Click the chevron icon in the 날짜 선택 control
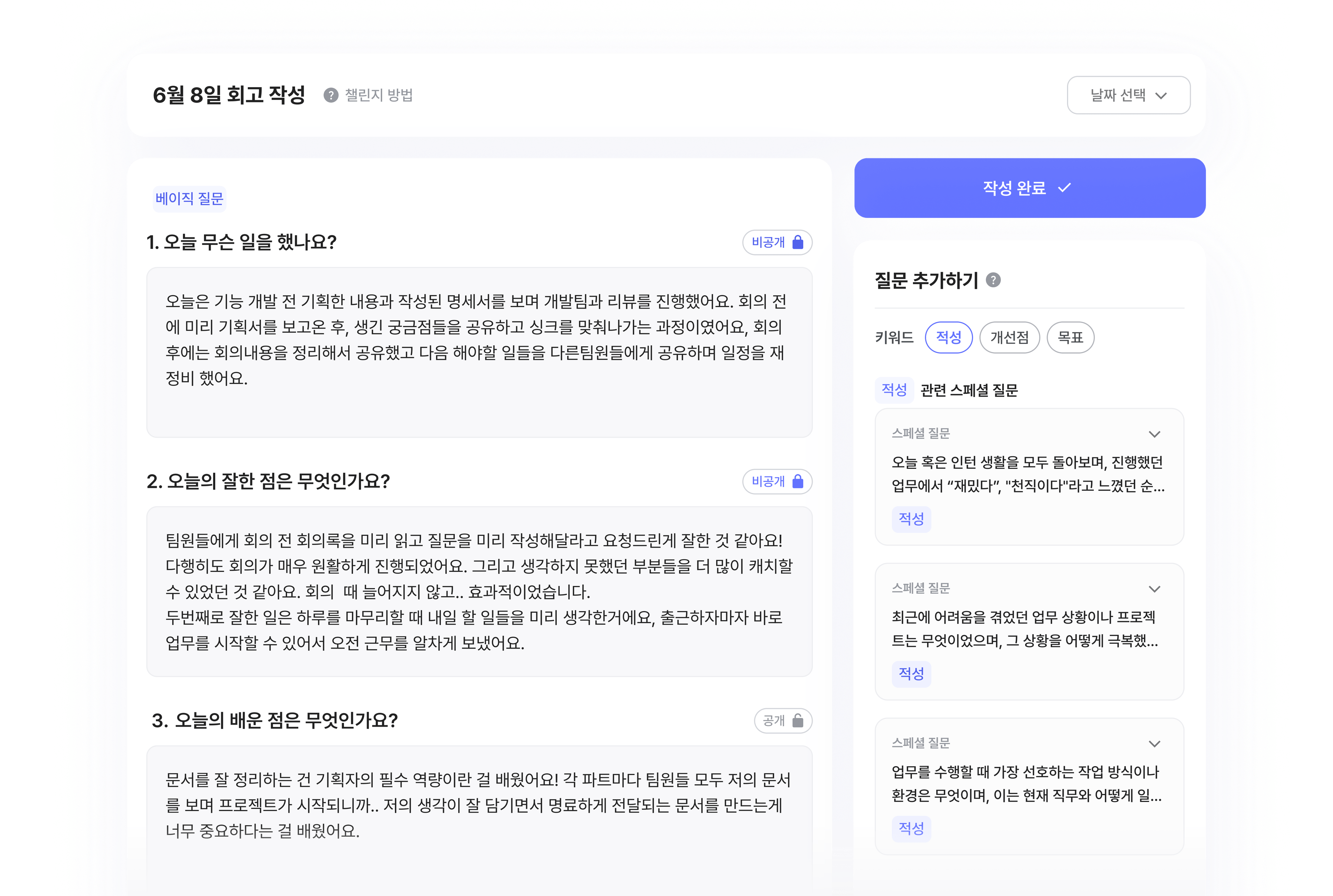 (1162, 95)
